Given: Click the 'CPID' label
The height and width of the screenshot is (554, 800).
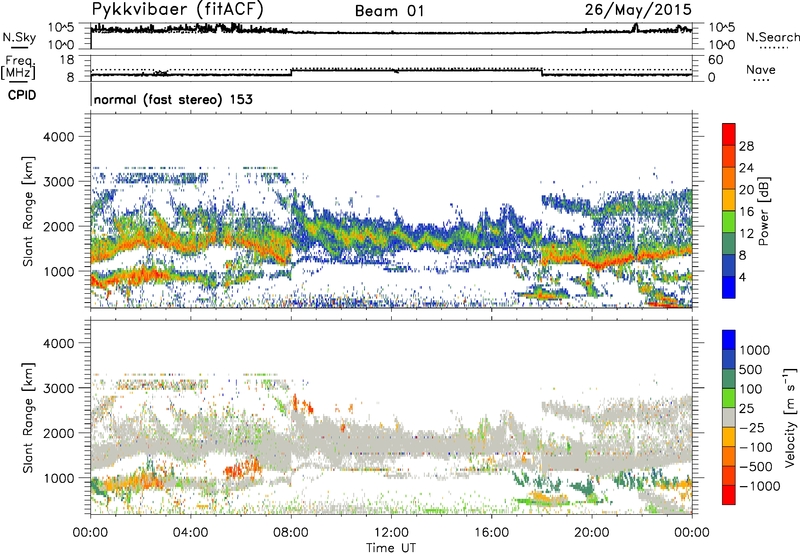Looking at the screenshot, I should coord(22,95).
